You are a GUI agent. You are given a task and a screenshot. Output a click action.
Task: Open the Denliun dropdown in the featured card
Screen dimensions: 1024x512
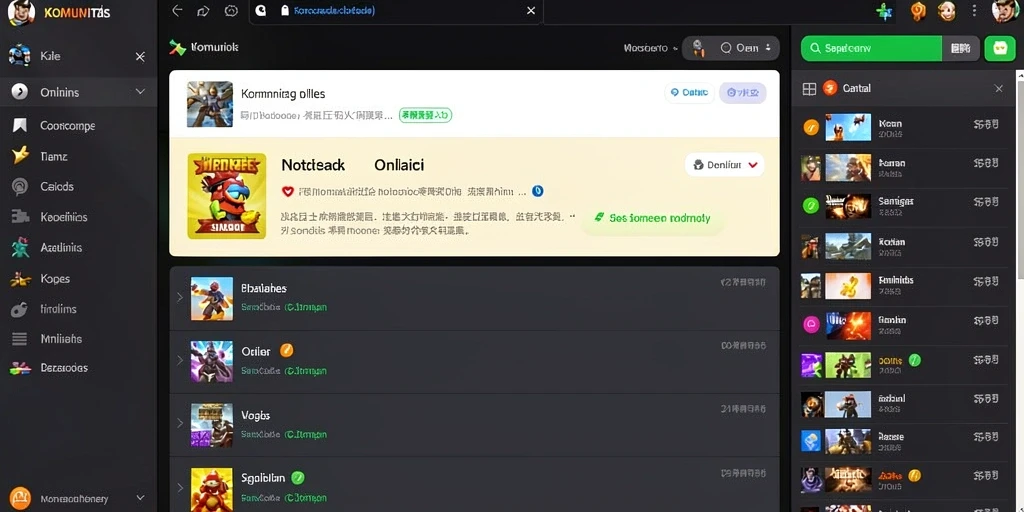pyautogui.click(x=724, y=165)
